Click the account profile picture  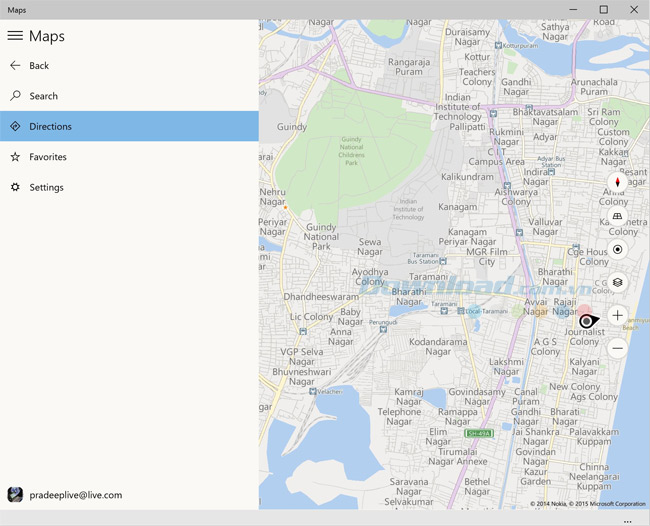coord(15,495)
